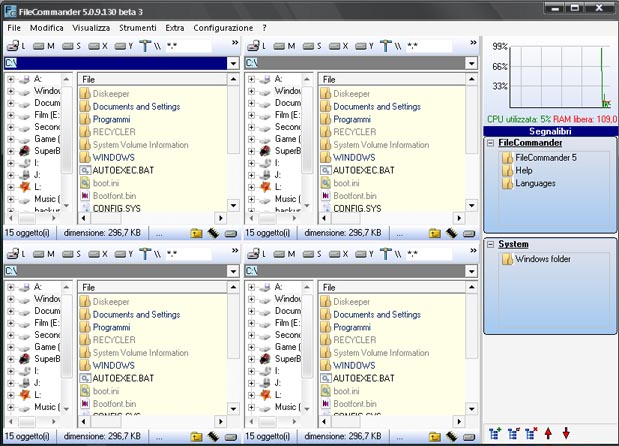Move bookmark up with red up arrow
This screenshot has height=446, width=619.
(x=548, y=433)
